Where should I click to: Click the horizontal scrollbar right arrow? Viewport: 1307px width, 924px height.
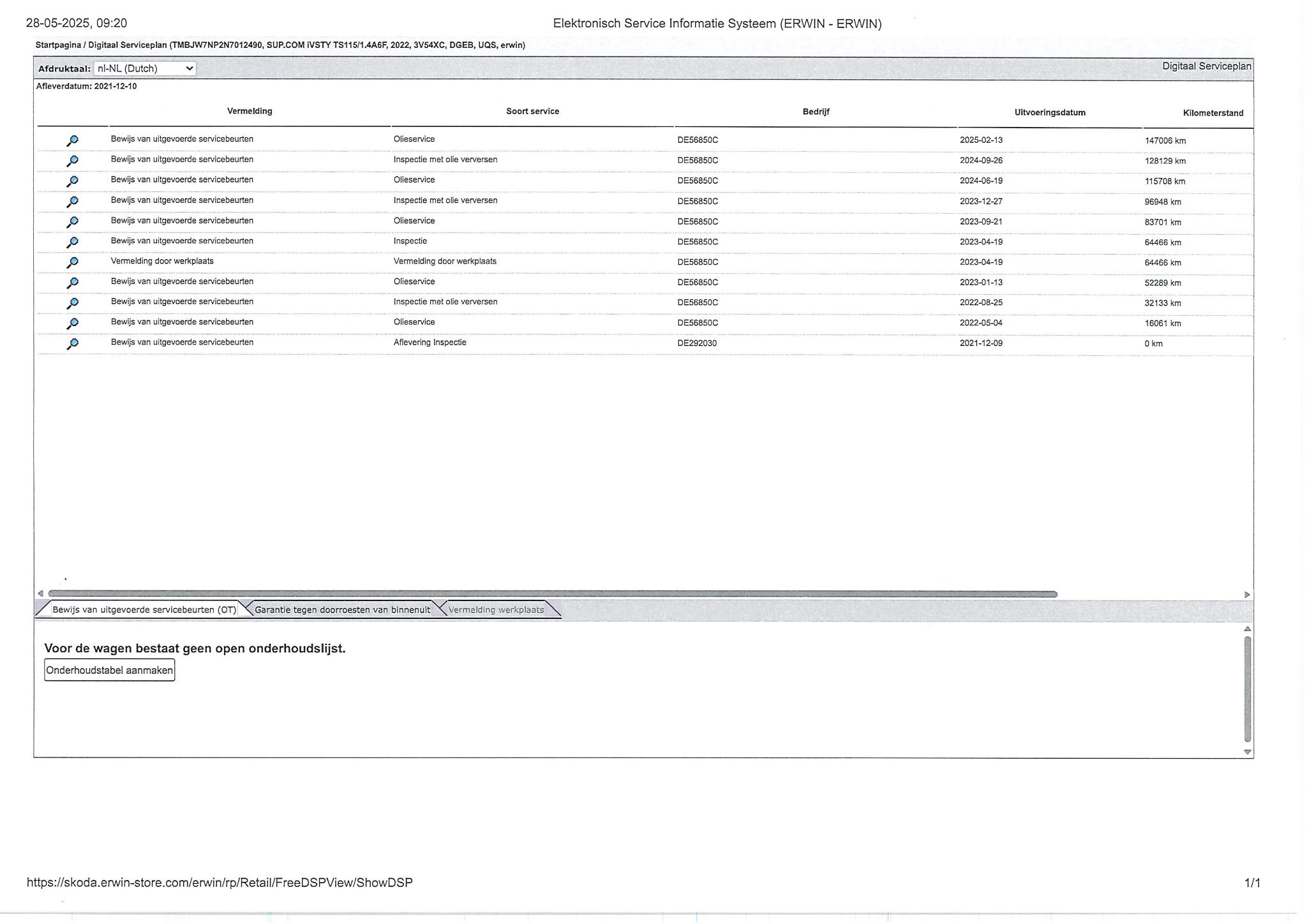[x=1247, y=594]
